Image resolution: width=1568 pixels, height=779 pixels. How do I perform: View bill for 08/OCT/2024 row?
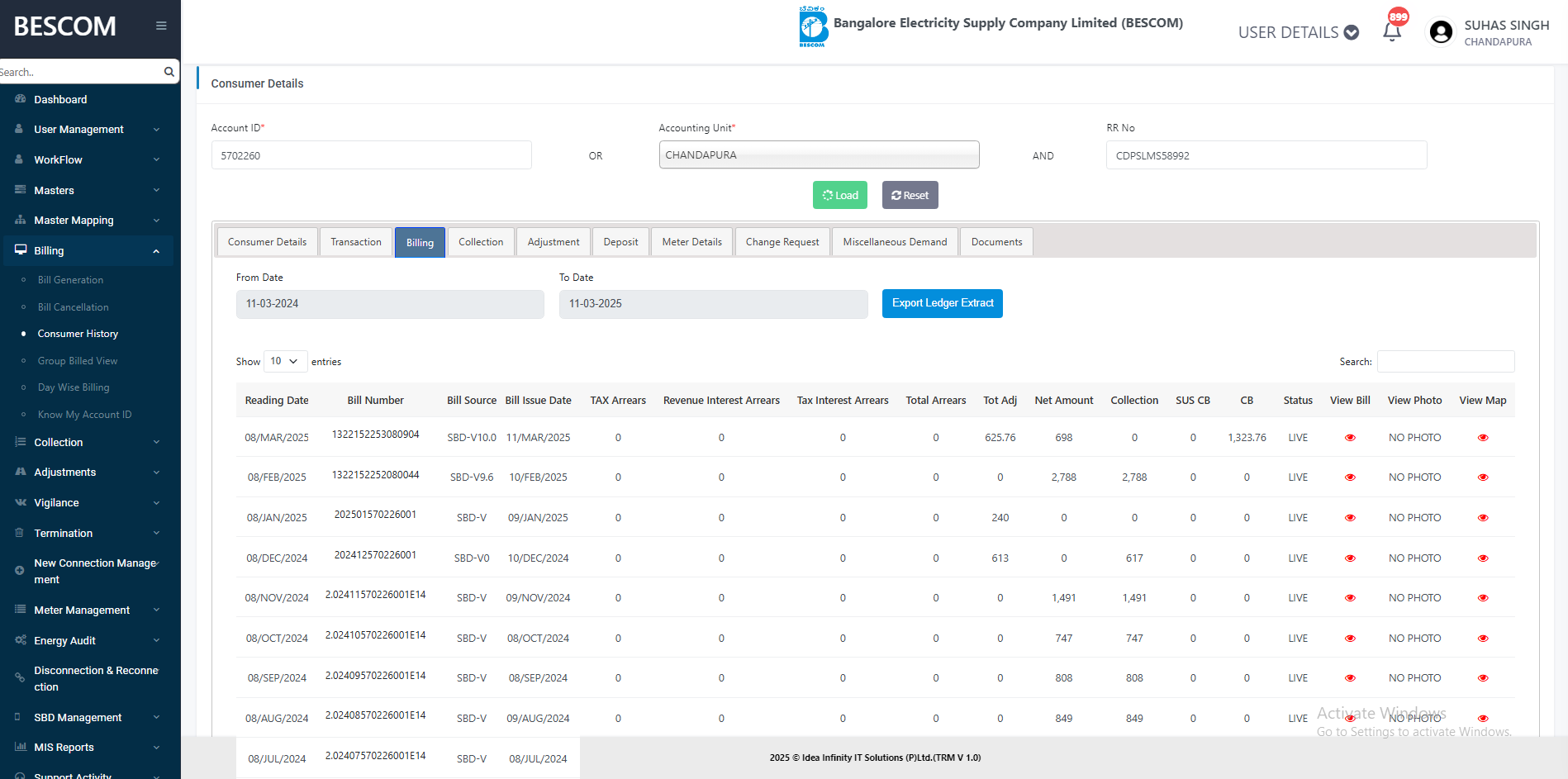tap(1350, 639)
